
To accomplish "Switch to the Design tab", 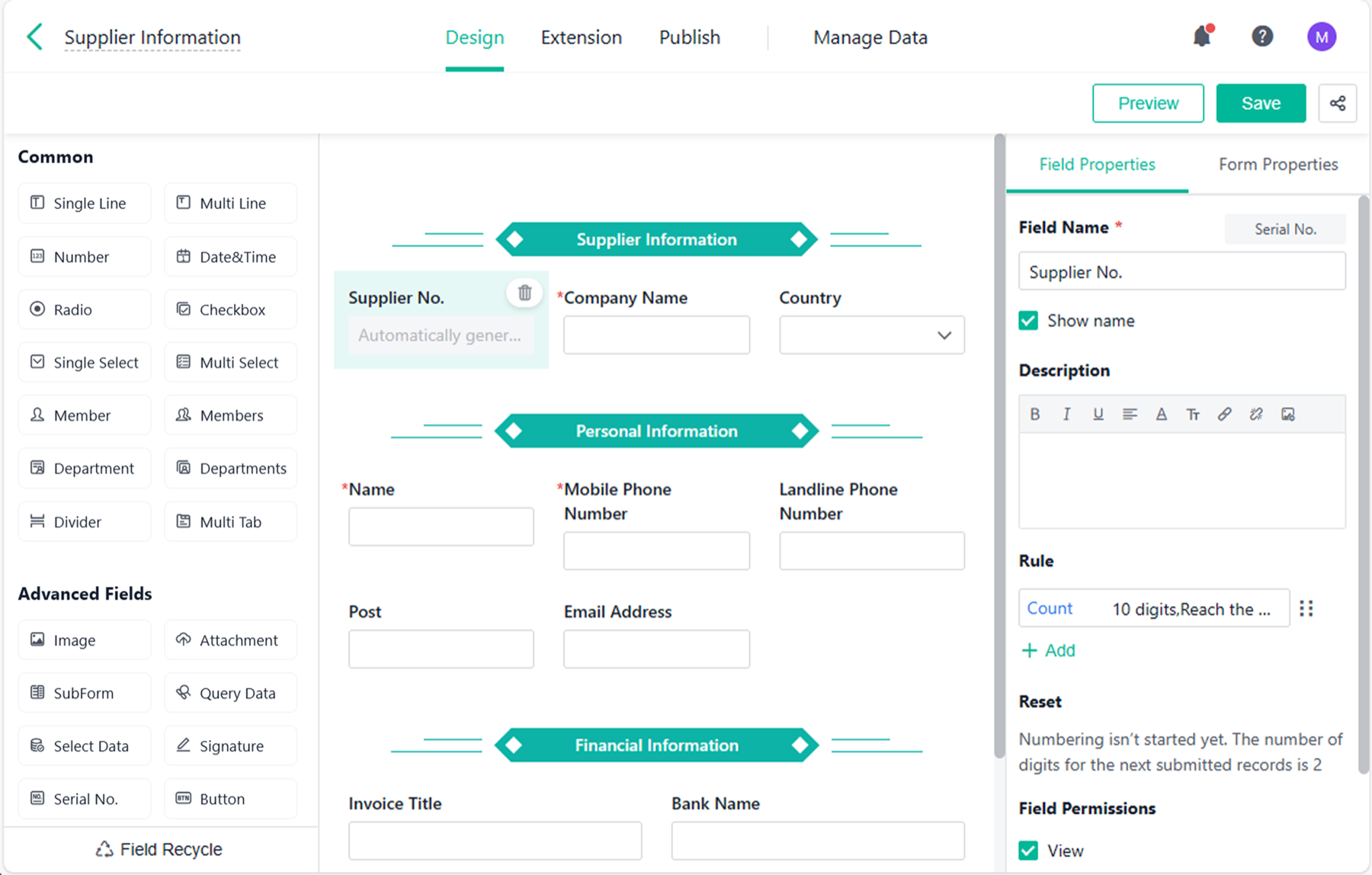I will 474,37.
